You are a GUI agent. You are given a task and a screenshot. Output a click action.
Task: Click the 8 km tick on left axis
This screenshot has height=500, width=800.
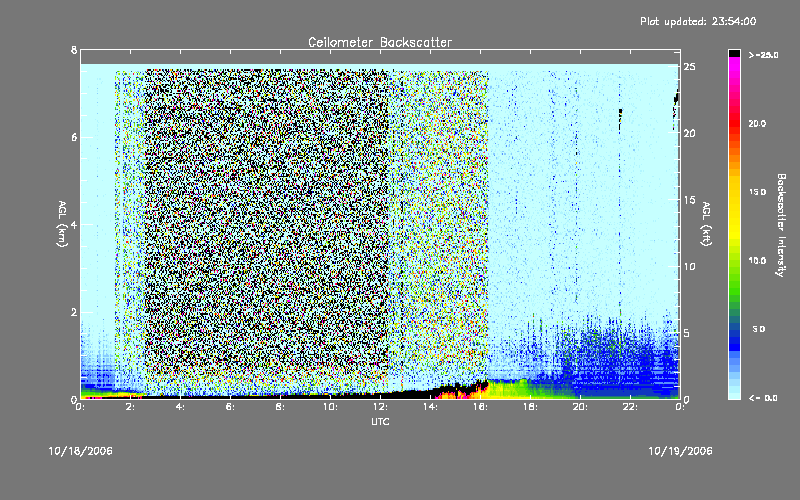(x=74, y=50)
